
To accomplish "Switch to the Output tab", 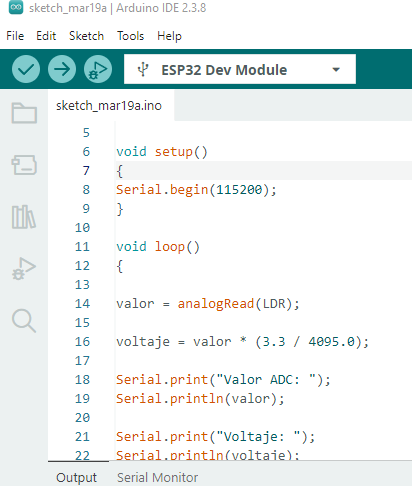I will [77, 477].
